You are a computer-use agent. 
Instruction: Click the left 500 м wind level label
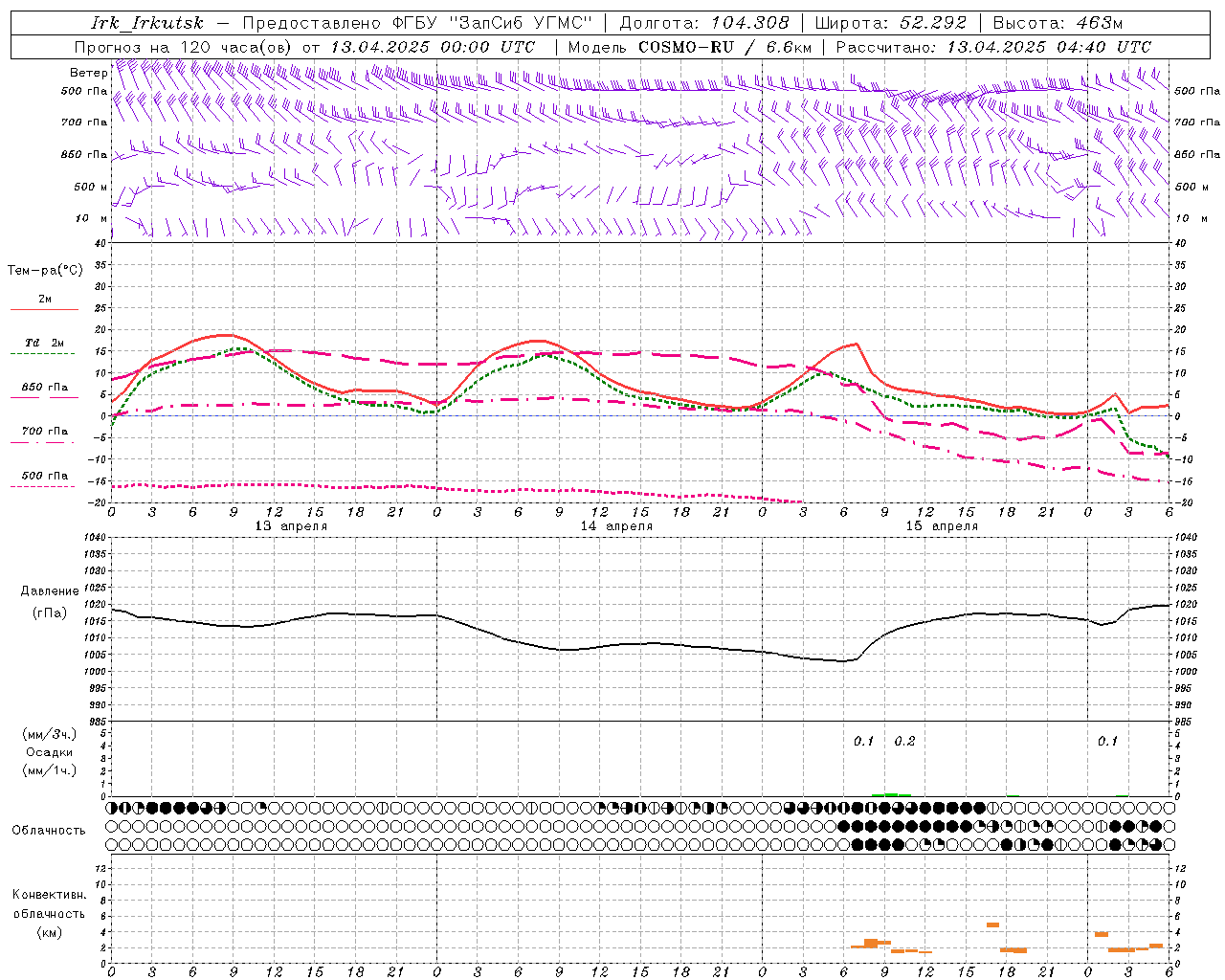(92, 187)
